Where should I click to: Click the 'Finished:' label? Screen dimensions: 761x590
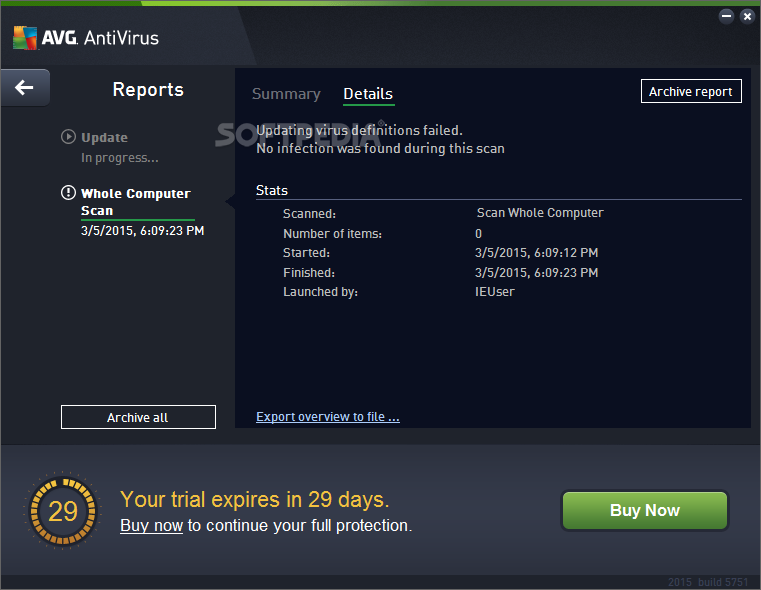click(x=309, y=273)
